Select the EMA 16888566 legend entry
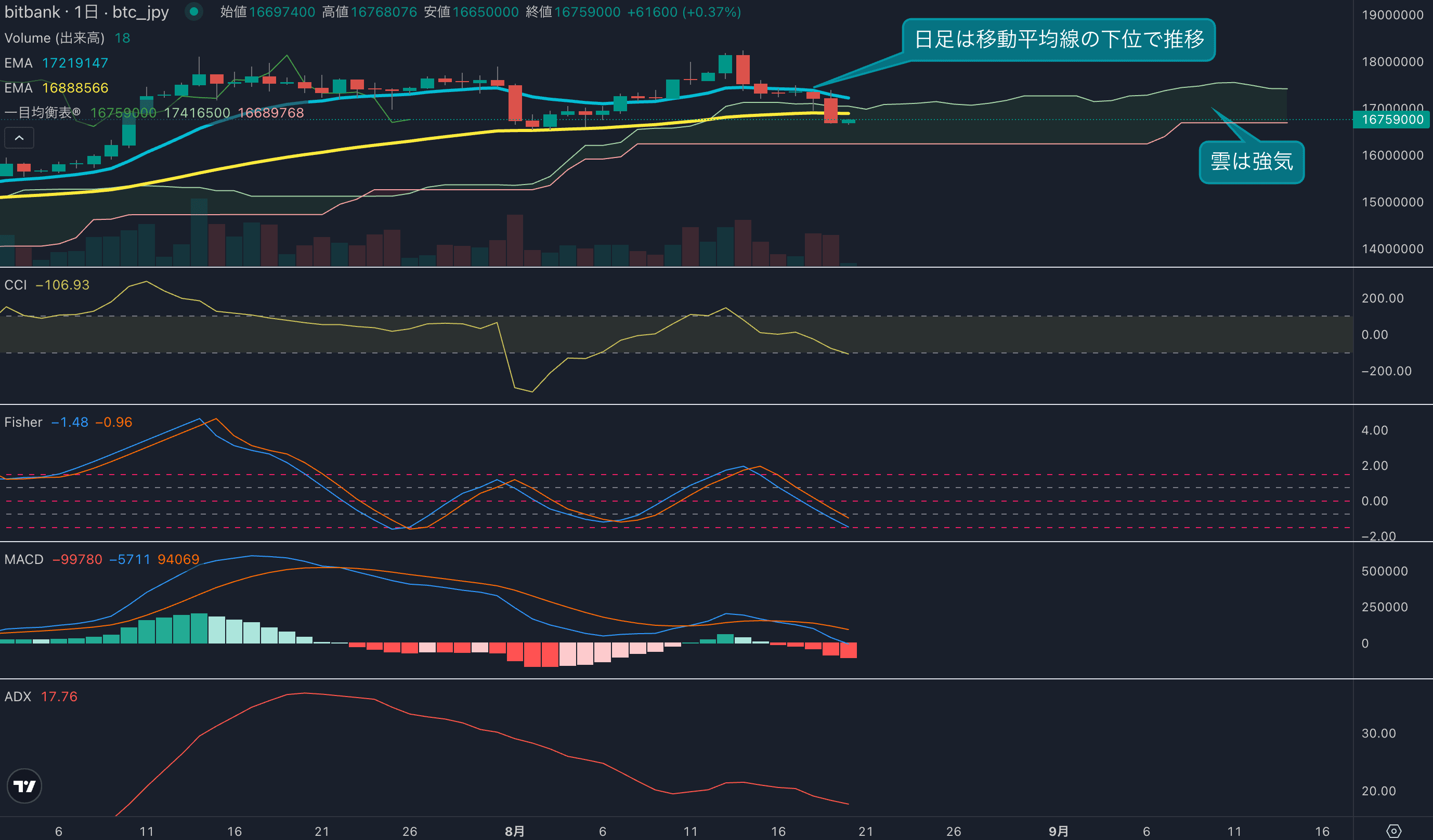This screenshot has width=1433, height=840. coord(56,88)
